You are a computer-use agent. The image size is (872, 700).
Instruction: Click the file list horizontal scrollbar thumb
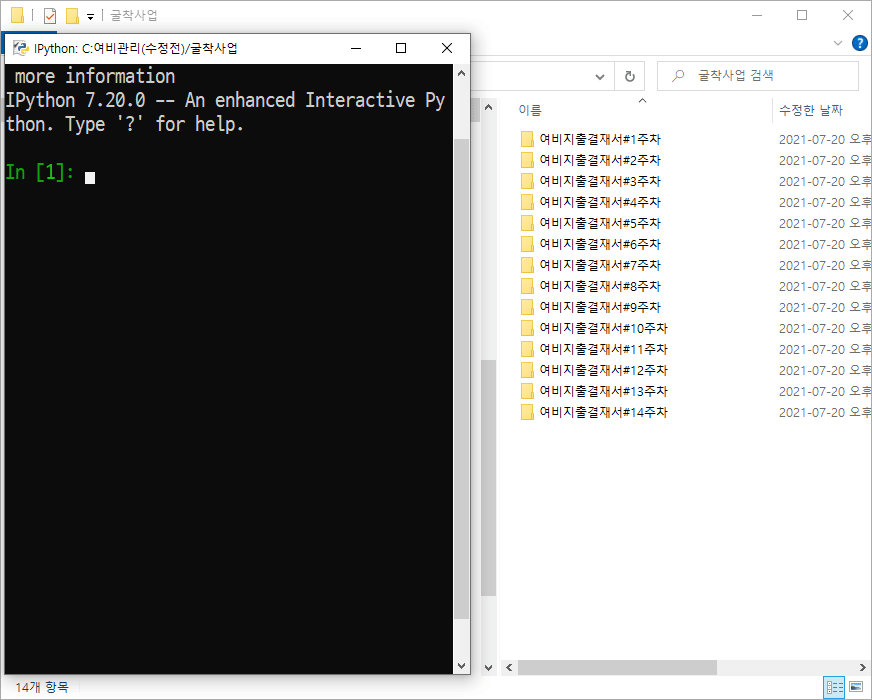pos(617,667)
